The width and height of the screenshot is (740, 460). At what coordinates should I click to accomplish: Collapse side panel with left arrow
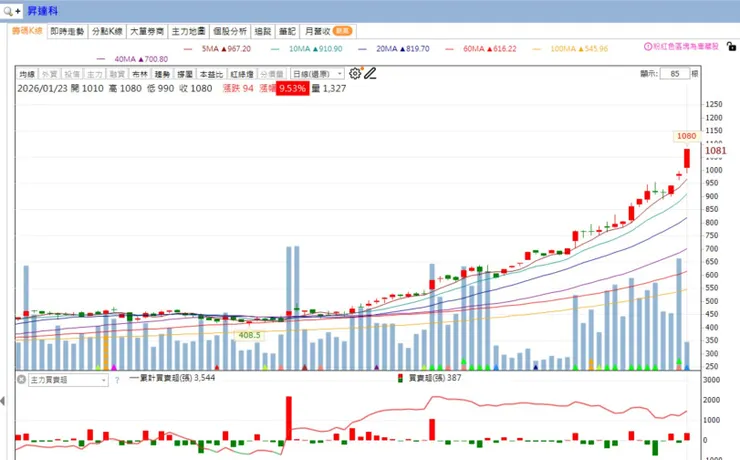3,401
